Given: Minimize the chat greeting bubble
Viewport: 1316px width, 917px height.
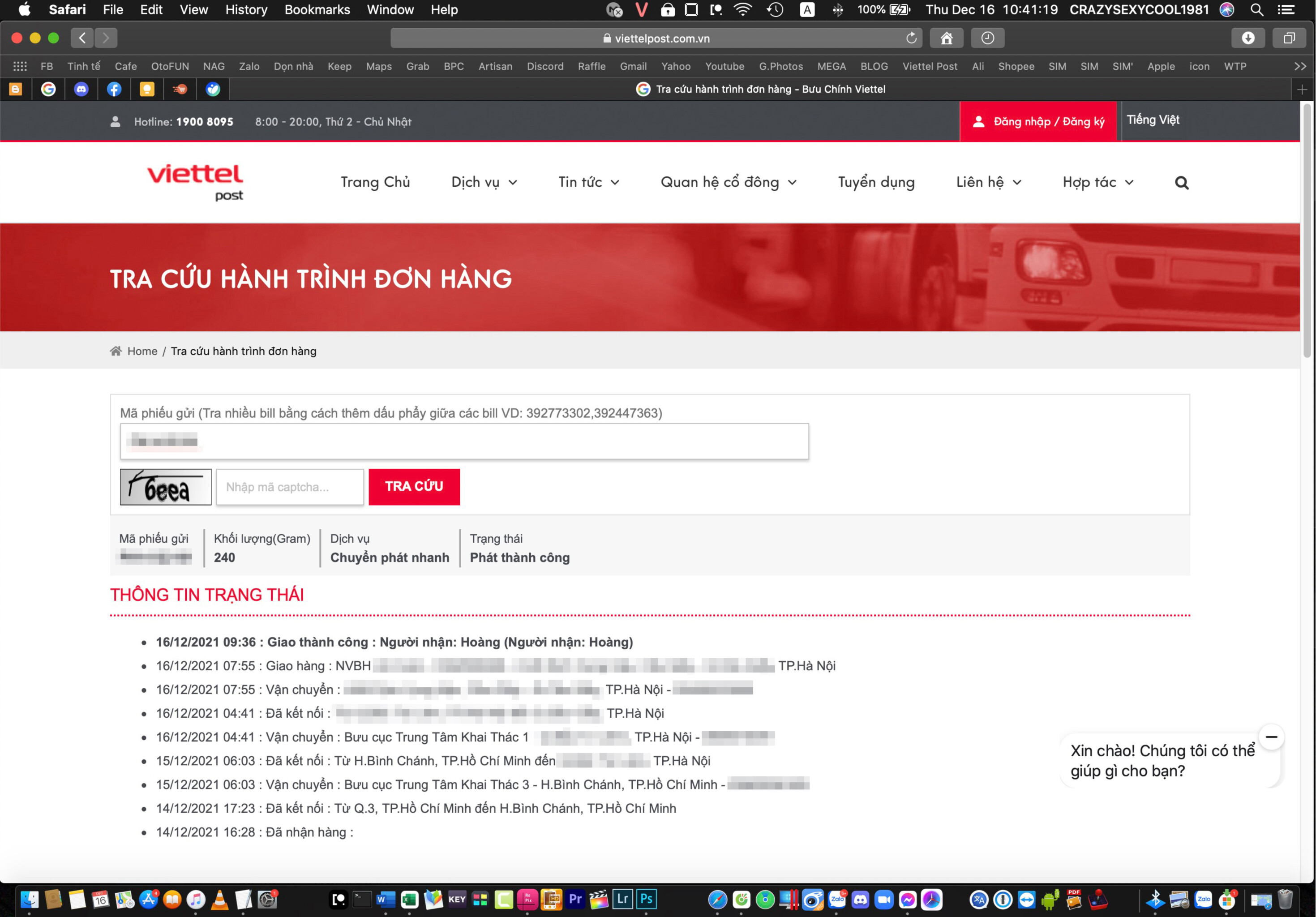Looking at the screenshot, I should (1271, 737).
